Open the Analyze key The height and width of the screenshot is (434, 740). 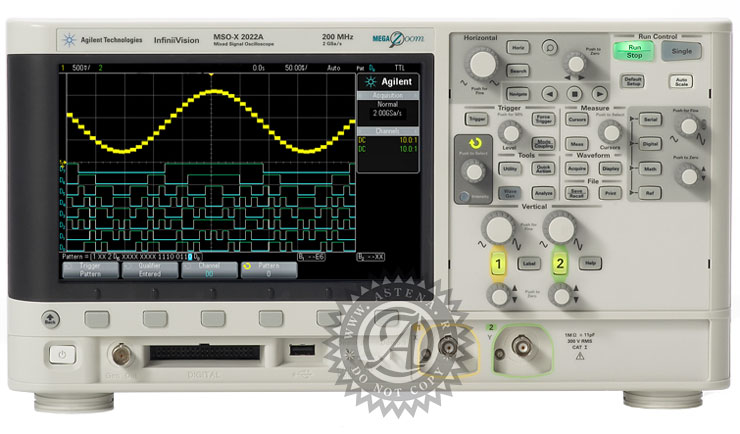click(x=543, y=192)
